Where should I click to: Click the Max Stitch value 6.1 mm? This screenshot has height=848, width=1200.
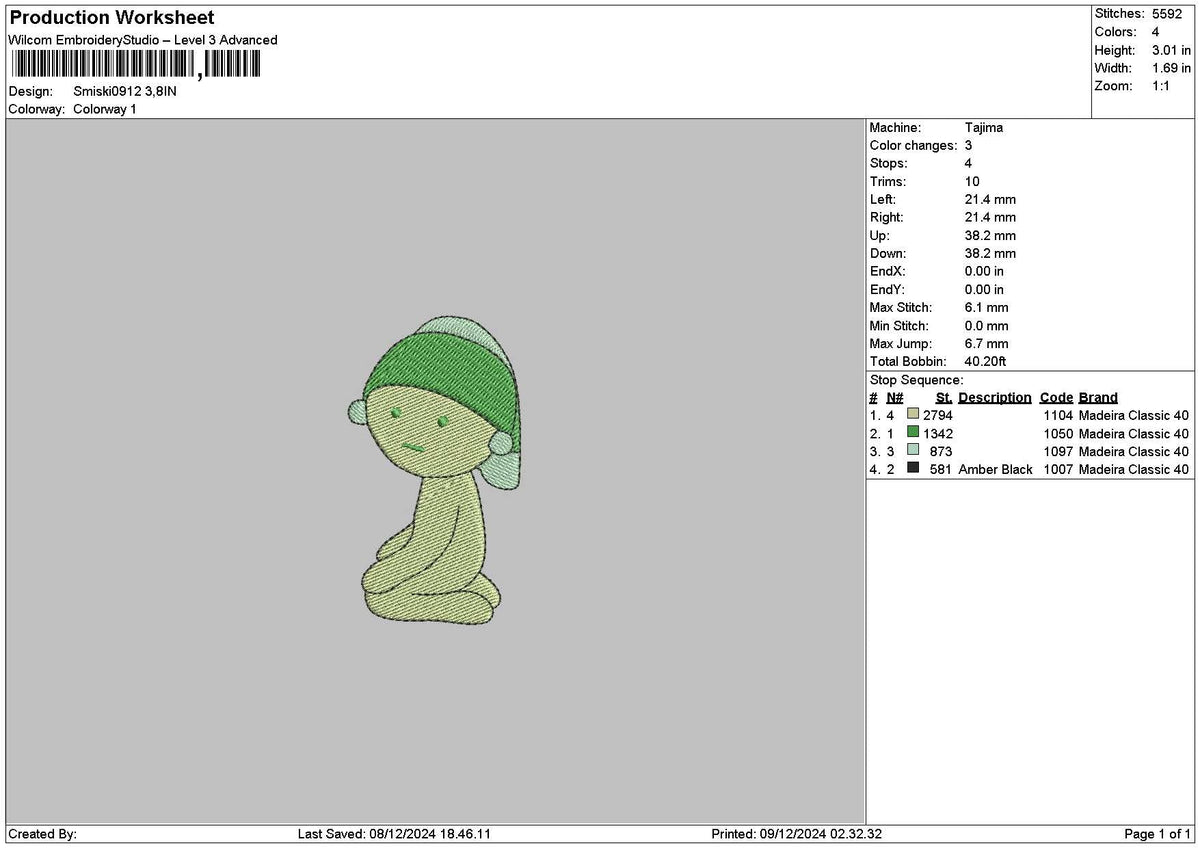point(987,308)
